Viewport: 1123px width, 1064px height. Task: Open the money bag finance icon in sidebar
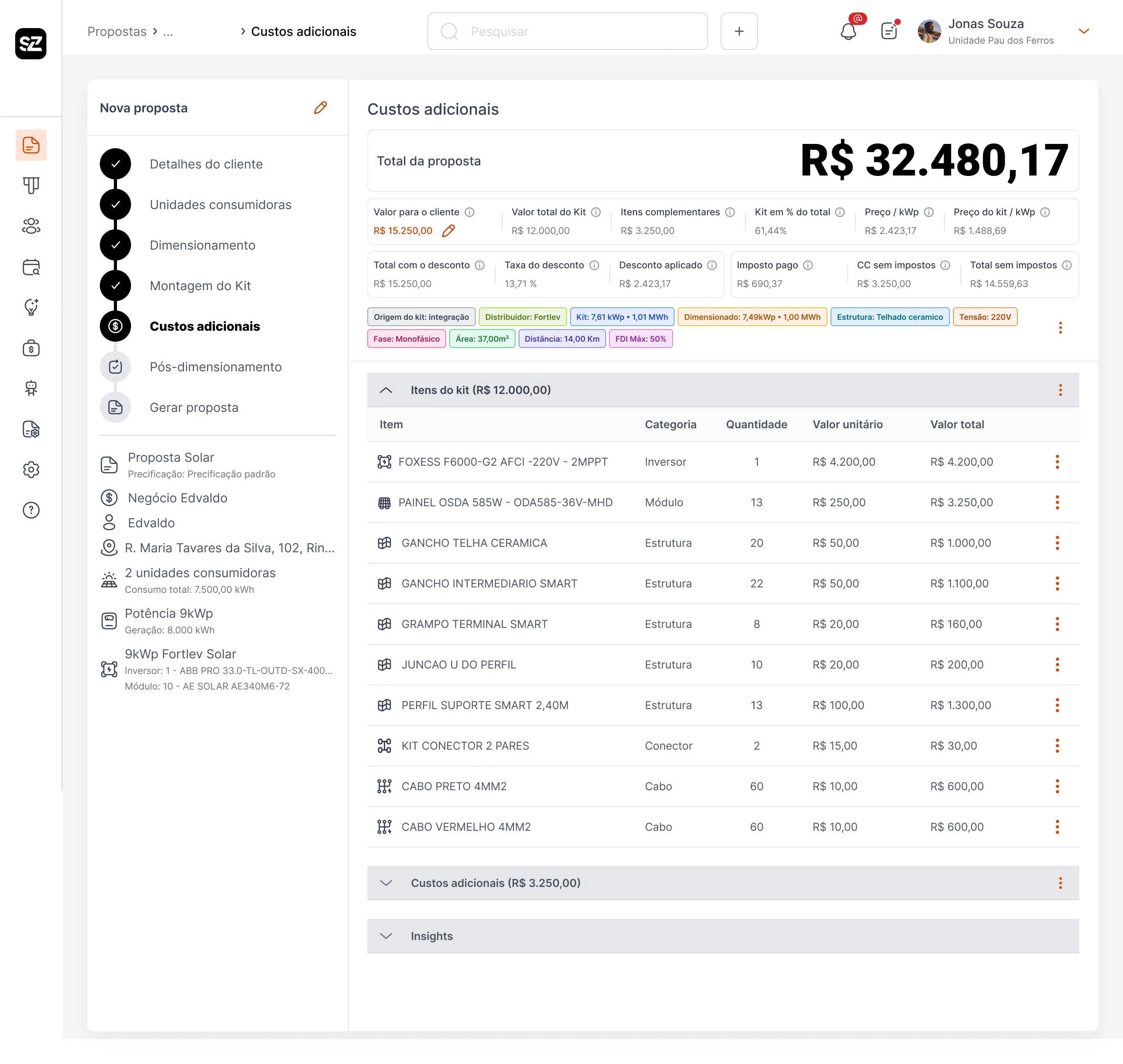click(31, 348)
